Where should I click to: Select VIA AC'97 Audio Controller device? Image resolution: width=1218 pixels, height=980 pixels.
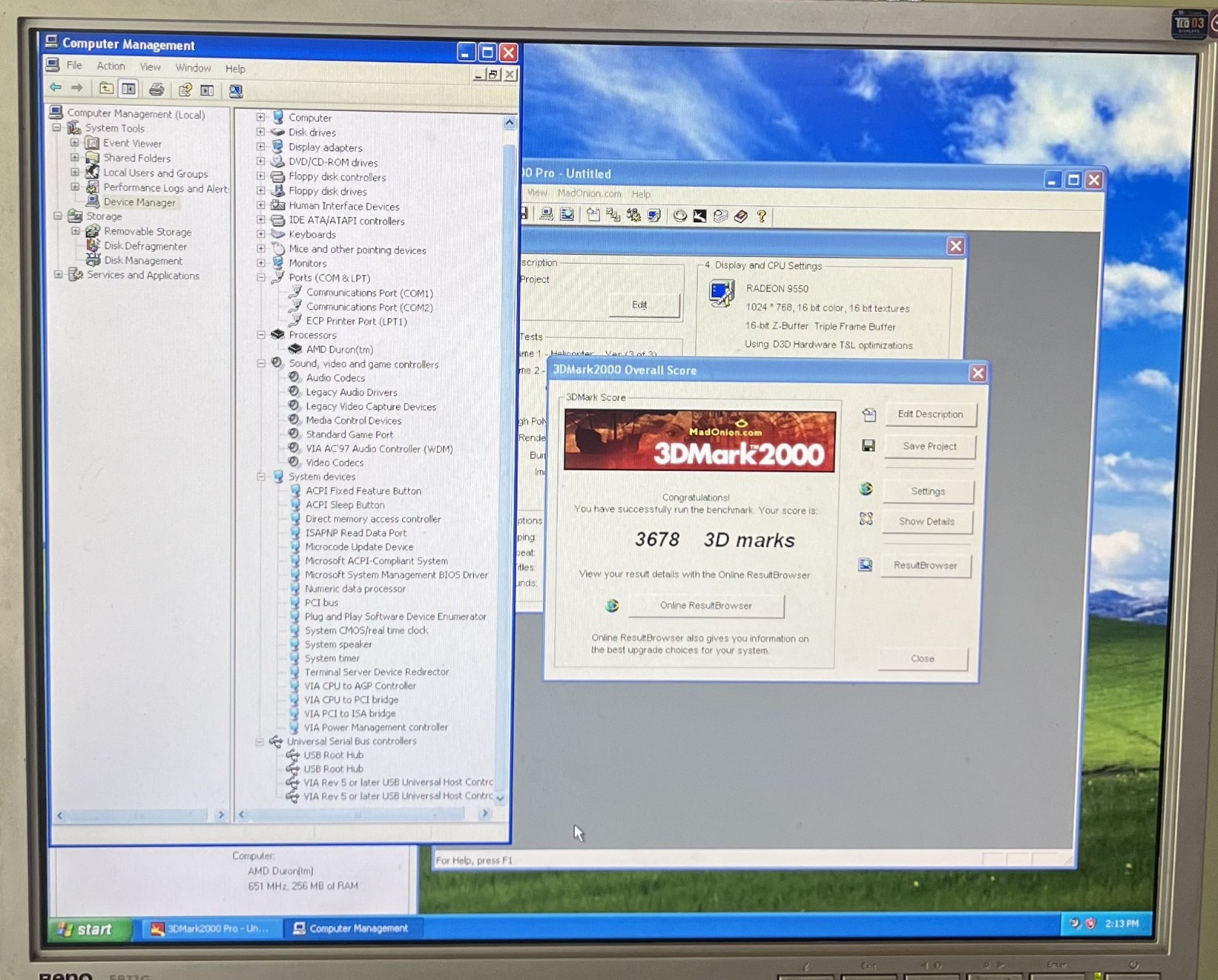tap(379, 449)
